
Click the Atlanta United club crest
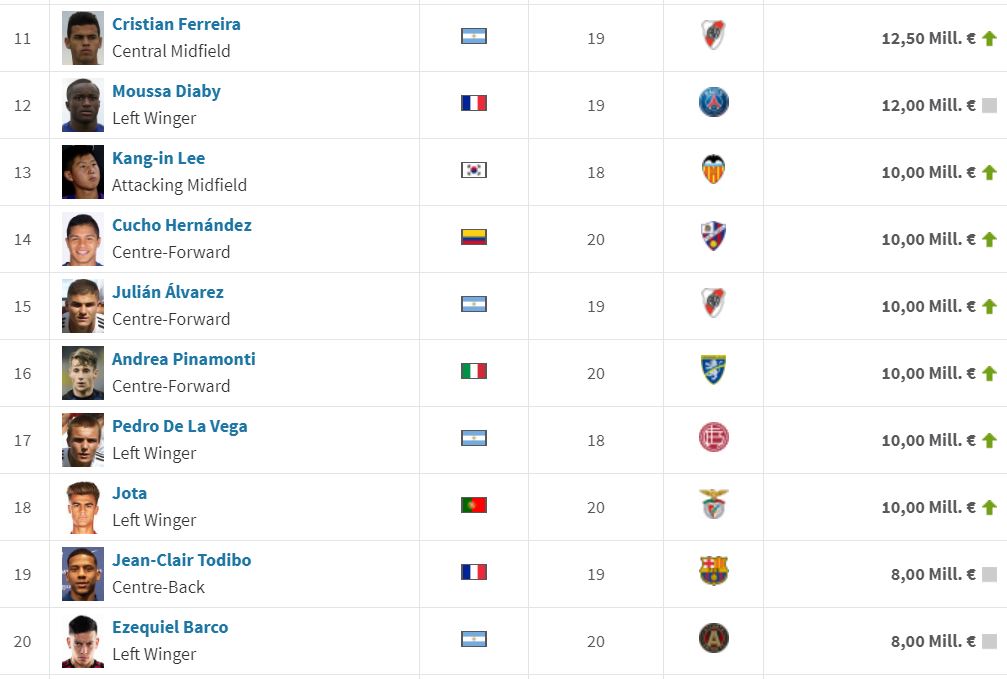713,639
